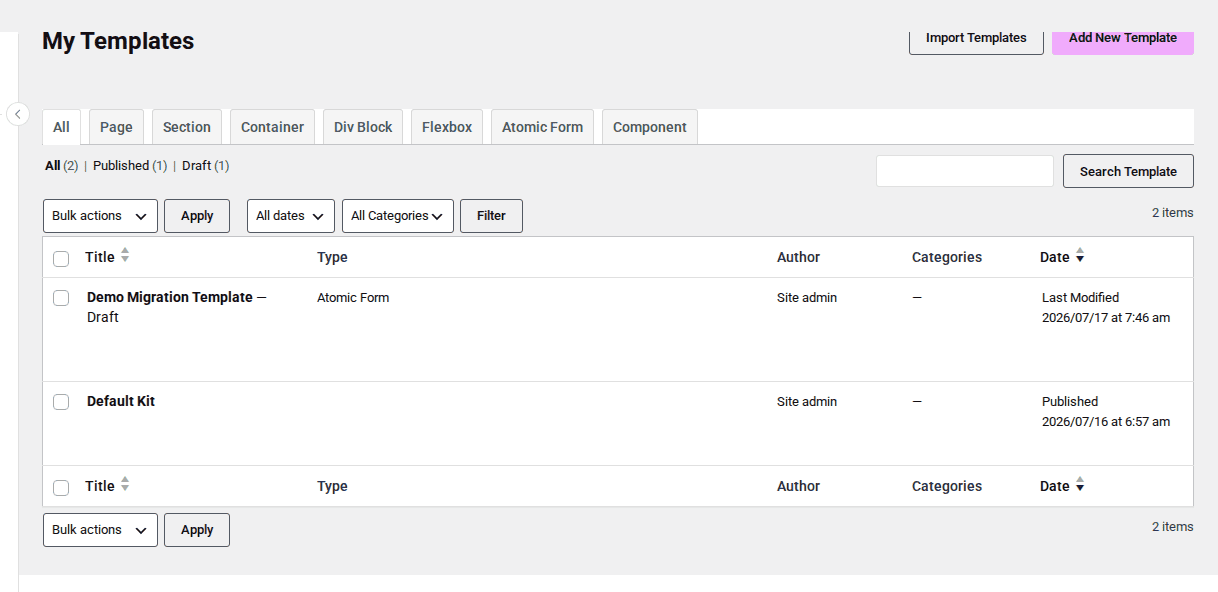
Task: Switch to the All tab
Action: click(62, 127)
